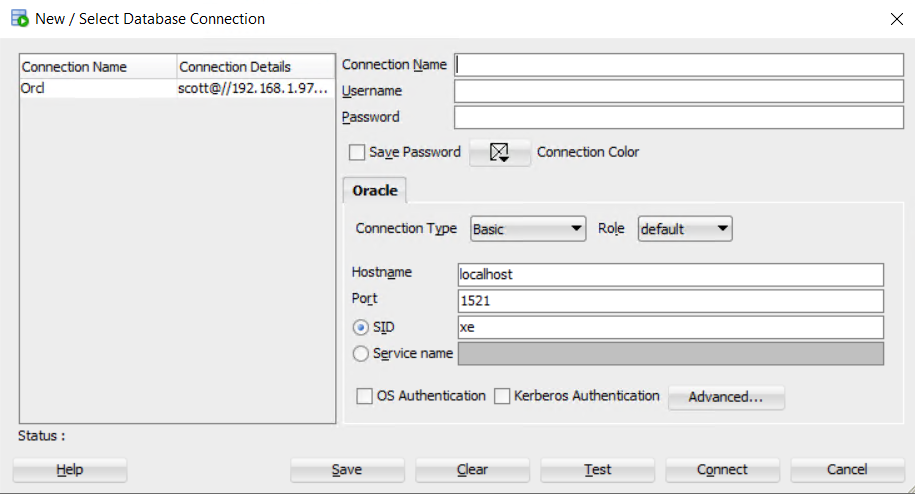Select the Orcl connection in the list
The image size is (915, 494).
pos(98,88)
